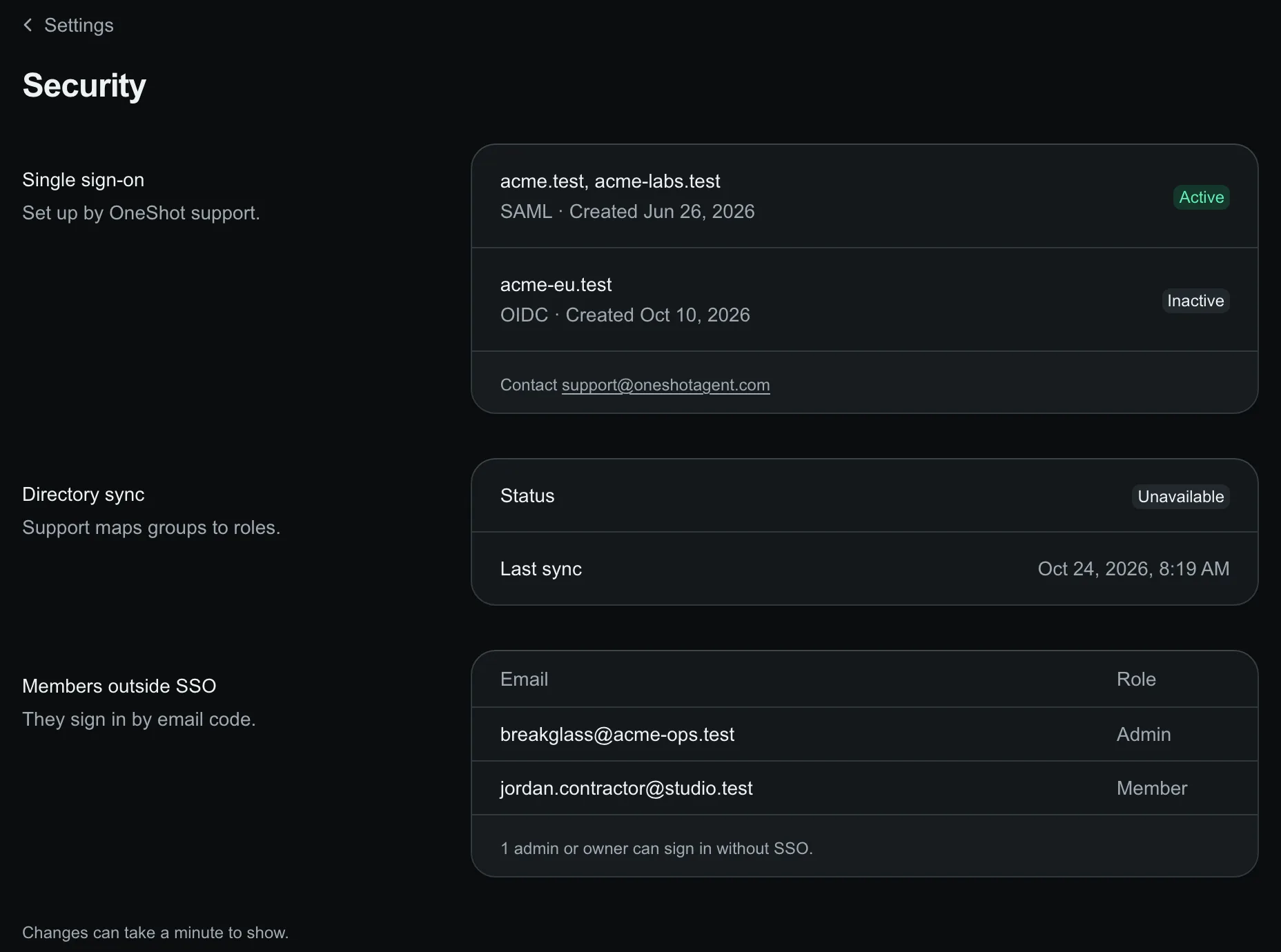Click 'Support maps groups to roles.' text
1281x952 pixels.
click(x=151, y=528)
